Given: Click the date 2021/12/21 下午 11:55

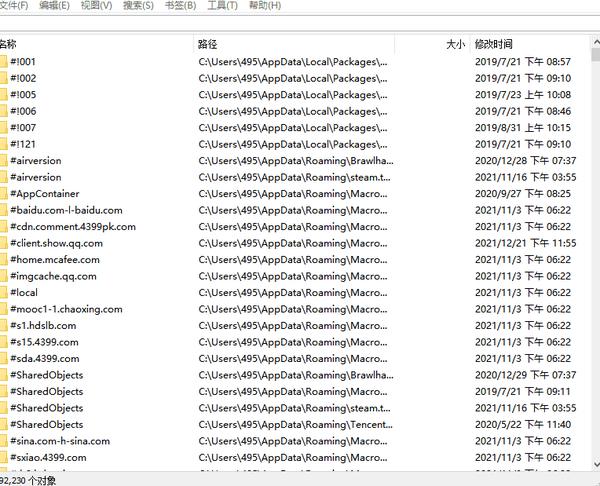Looking at the screenshot, I should (x=525, y=243).
